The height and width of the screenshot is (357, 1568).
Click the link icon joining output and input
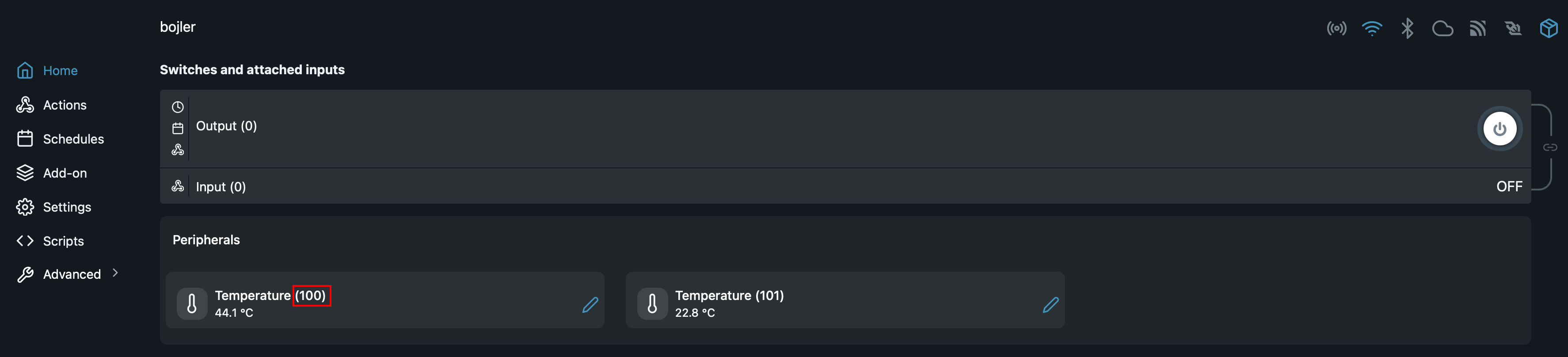coord(1550,147)
